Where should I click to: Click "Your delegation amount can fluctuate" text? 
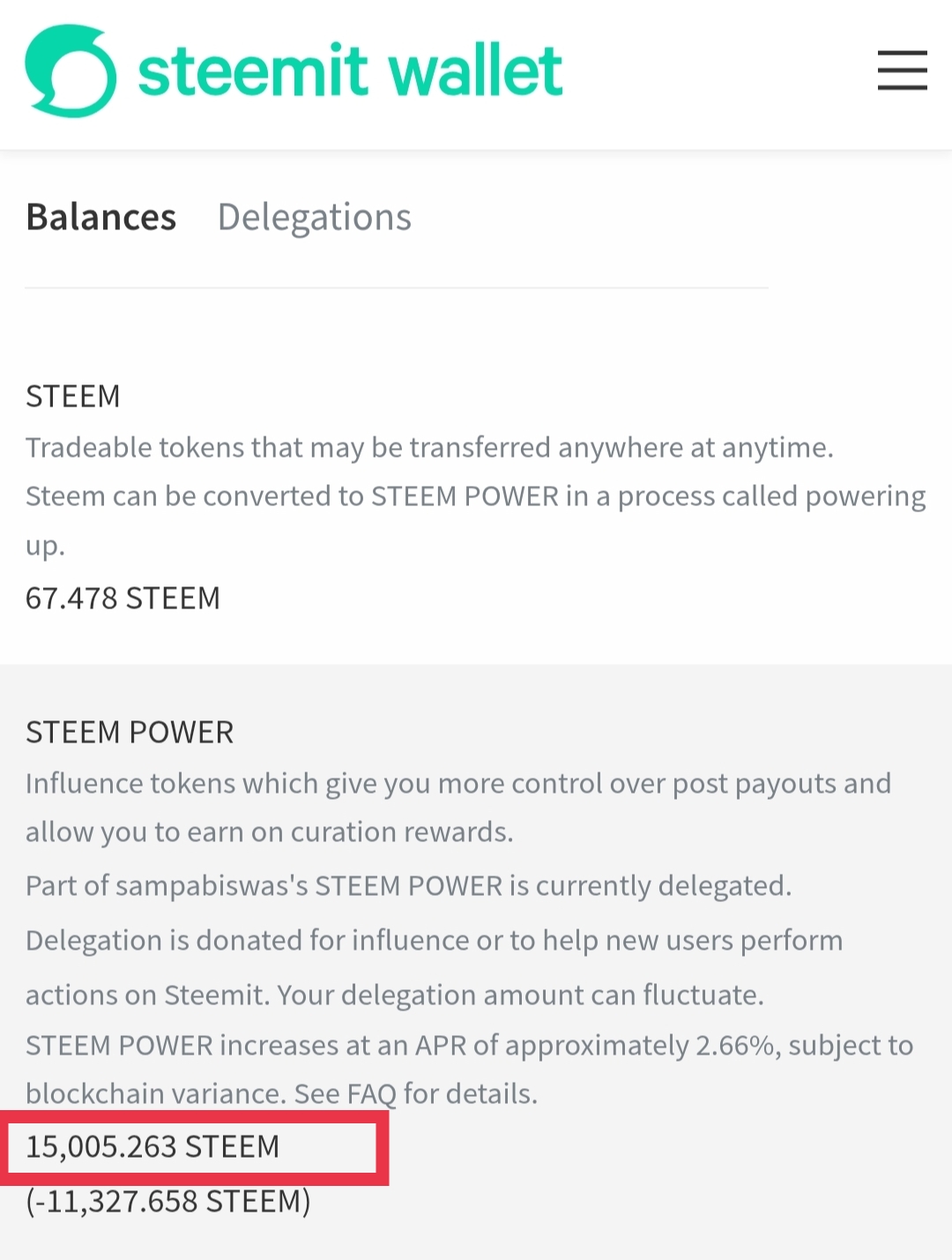pos(520,995)
